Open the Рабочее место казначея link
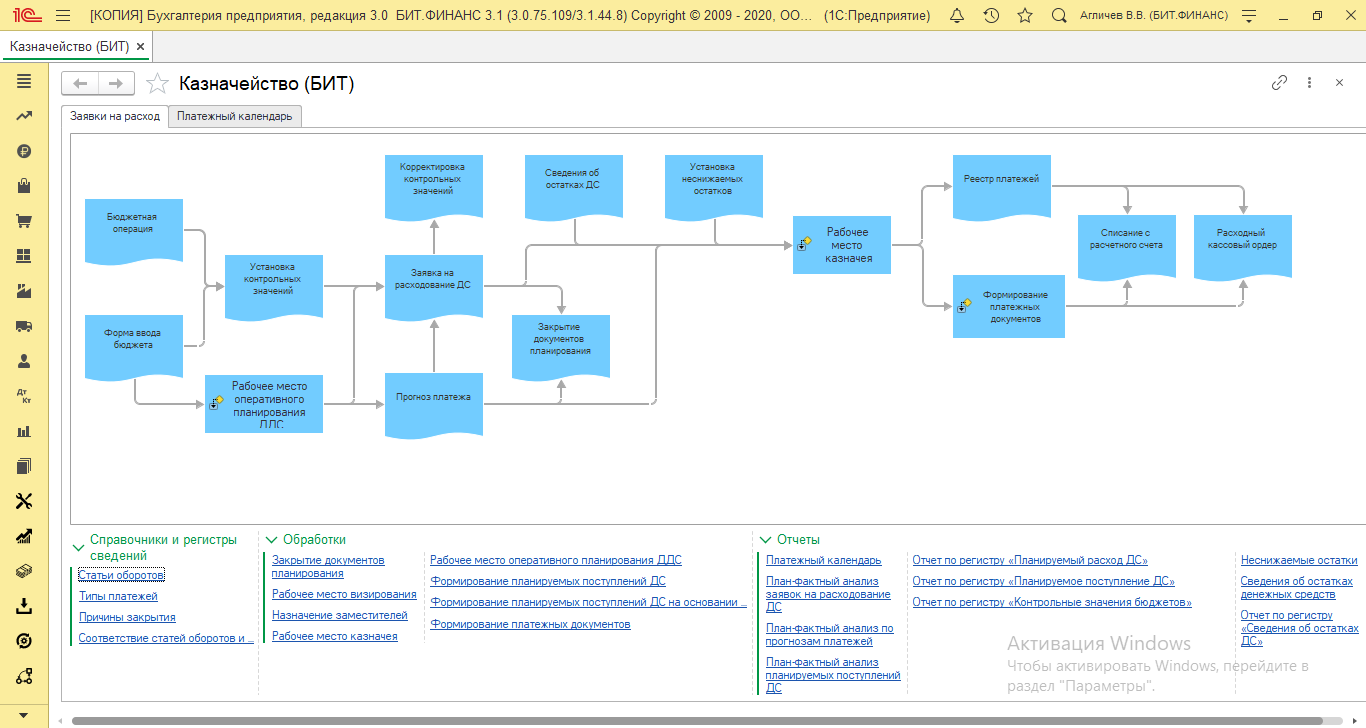 tap(334, 636)
